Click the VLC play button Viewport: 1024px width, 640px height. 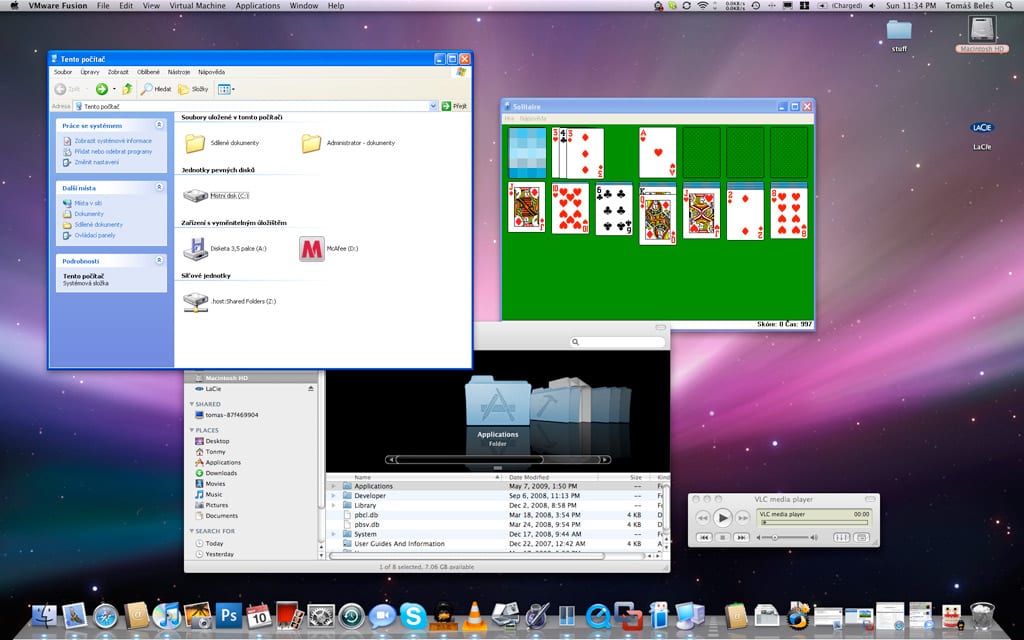(722, 518)
